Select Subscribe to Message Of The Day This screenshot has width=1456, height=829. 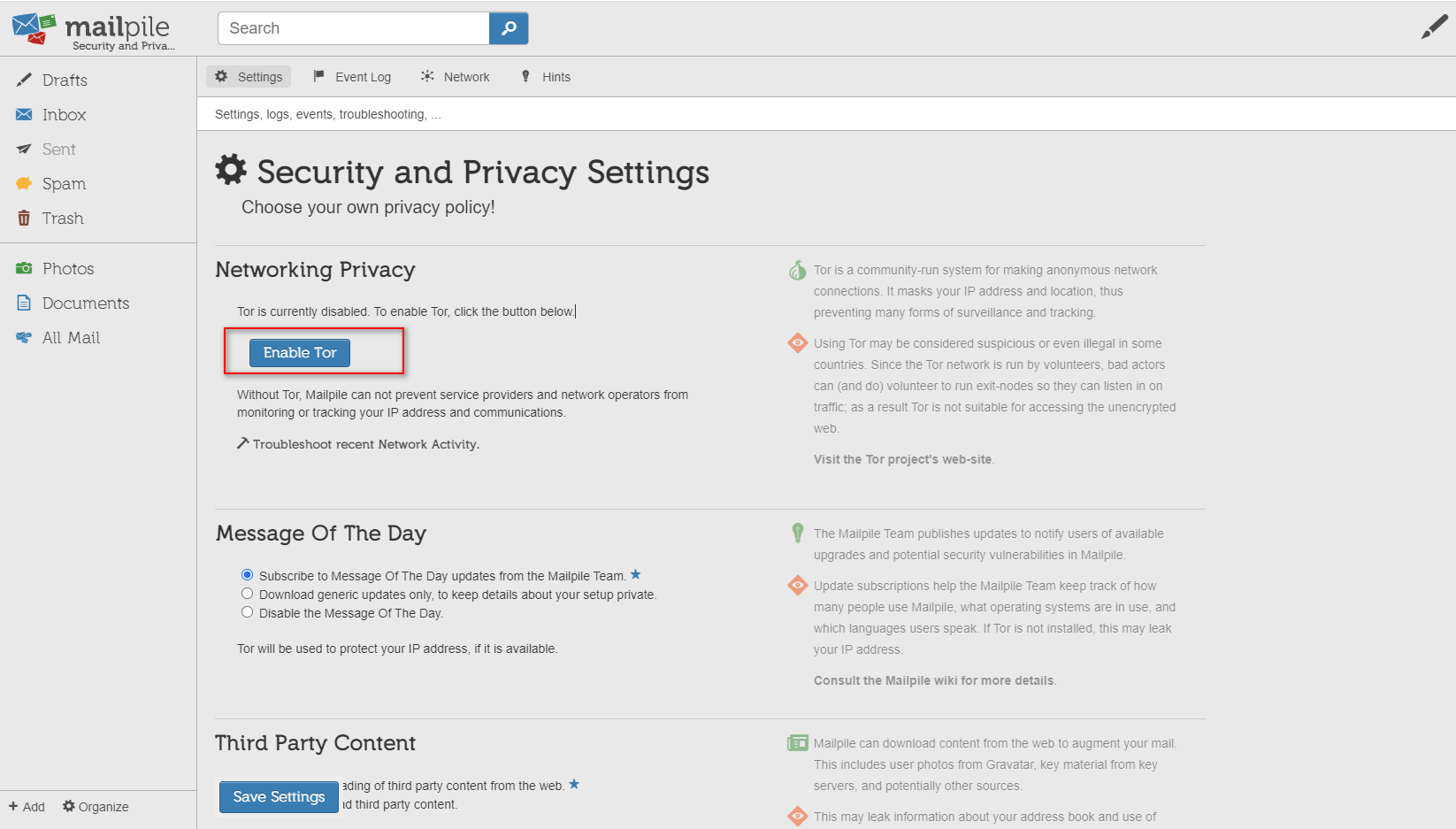tap(248, 575)
